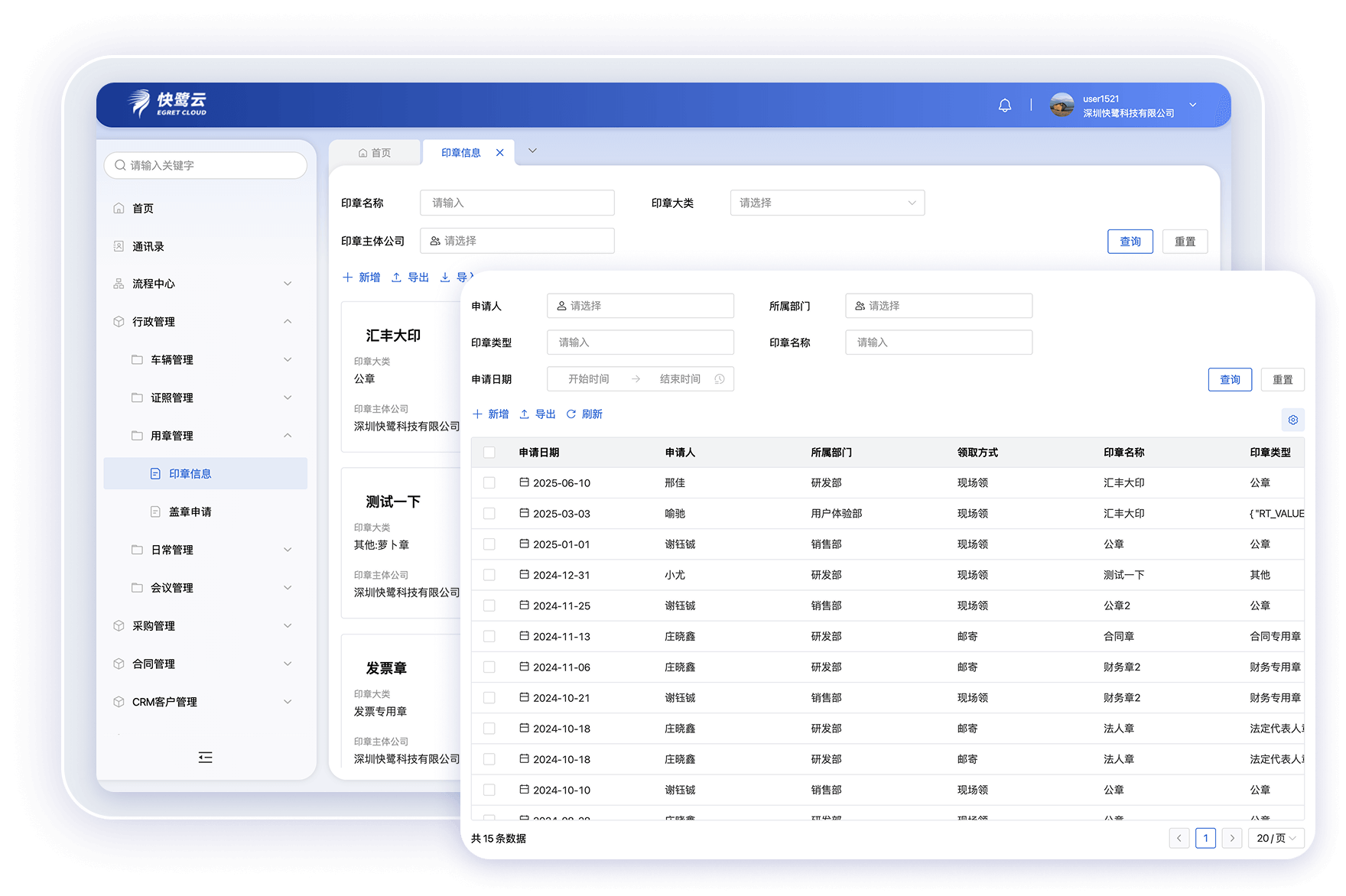Click the 请输入关键字 search field
This screenshot has height=896, width=1346.
point(206,166)
